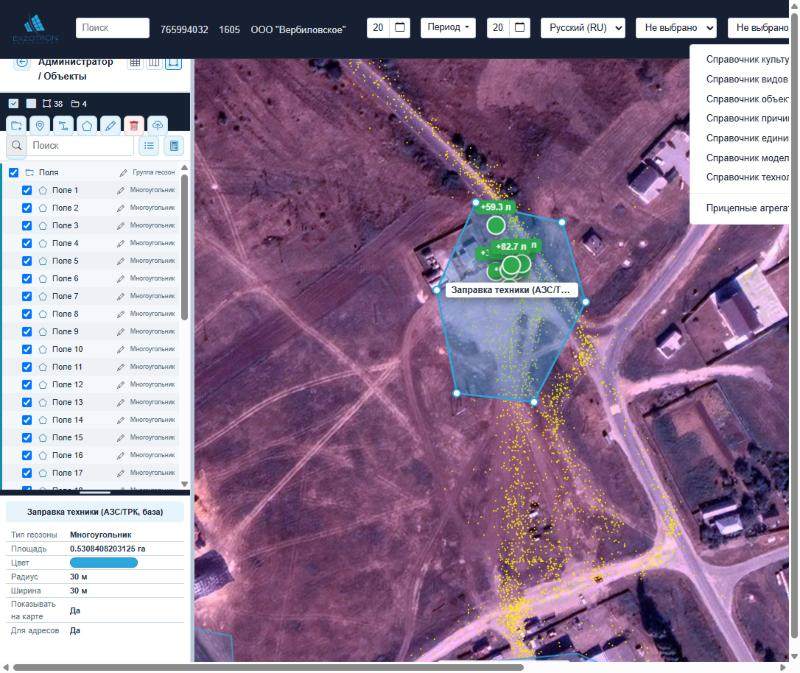The height and width of the screenshot is (673, 800).
Task: Select the location marker point tool
Action: point(40,125)
